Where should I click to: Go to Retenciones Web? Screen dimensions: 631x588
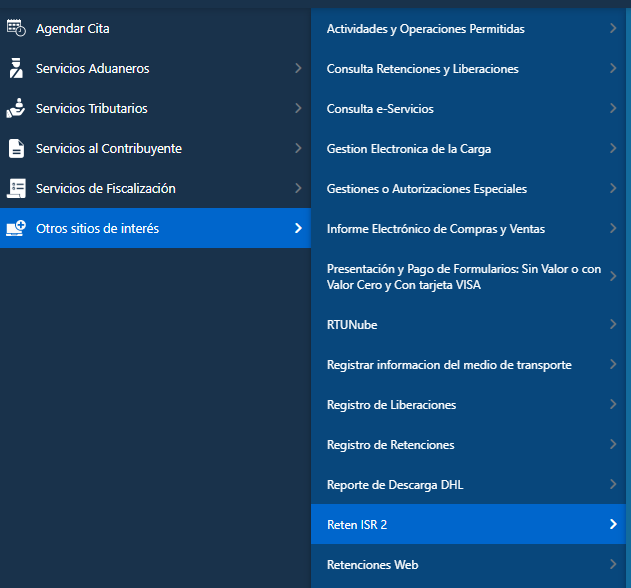(372, 565)
